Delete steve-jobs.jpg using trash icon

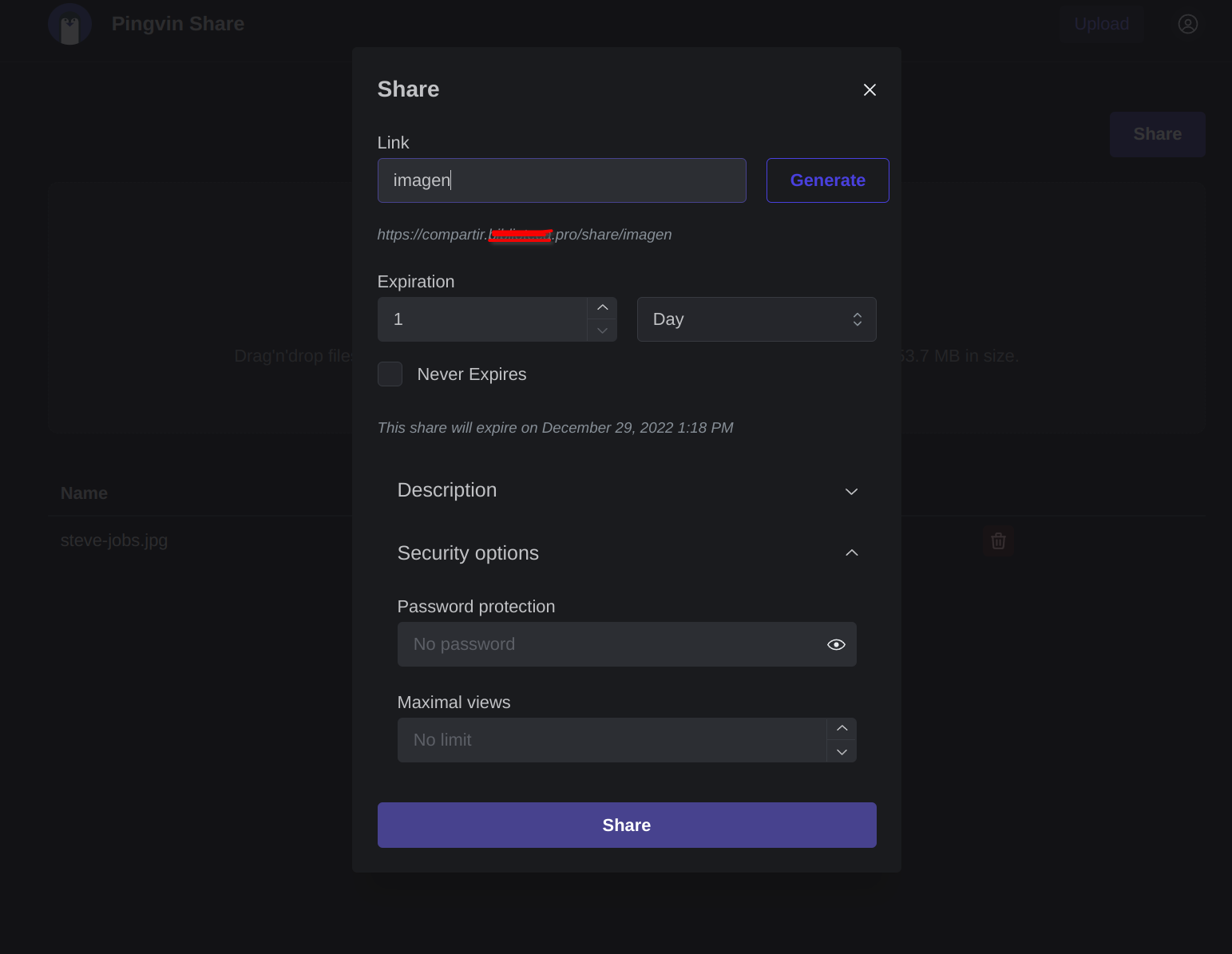[998, 541]
